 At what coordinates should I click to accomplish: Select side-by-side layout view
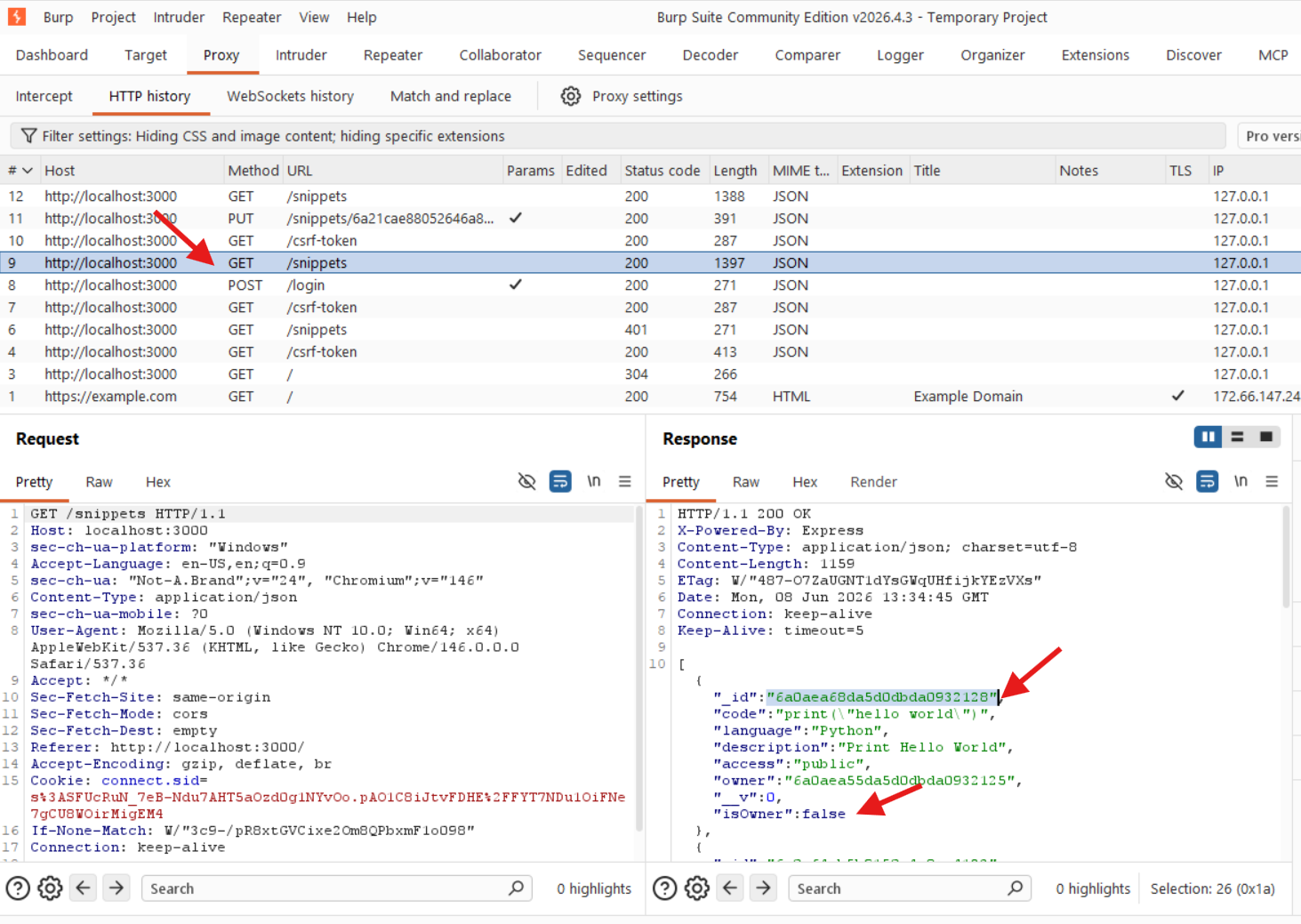pos(1208,437)
